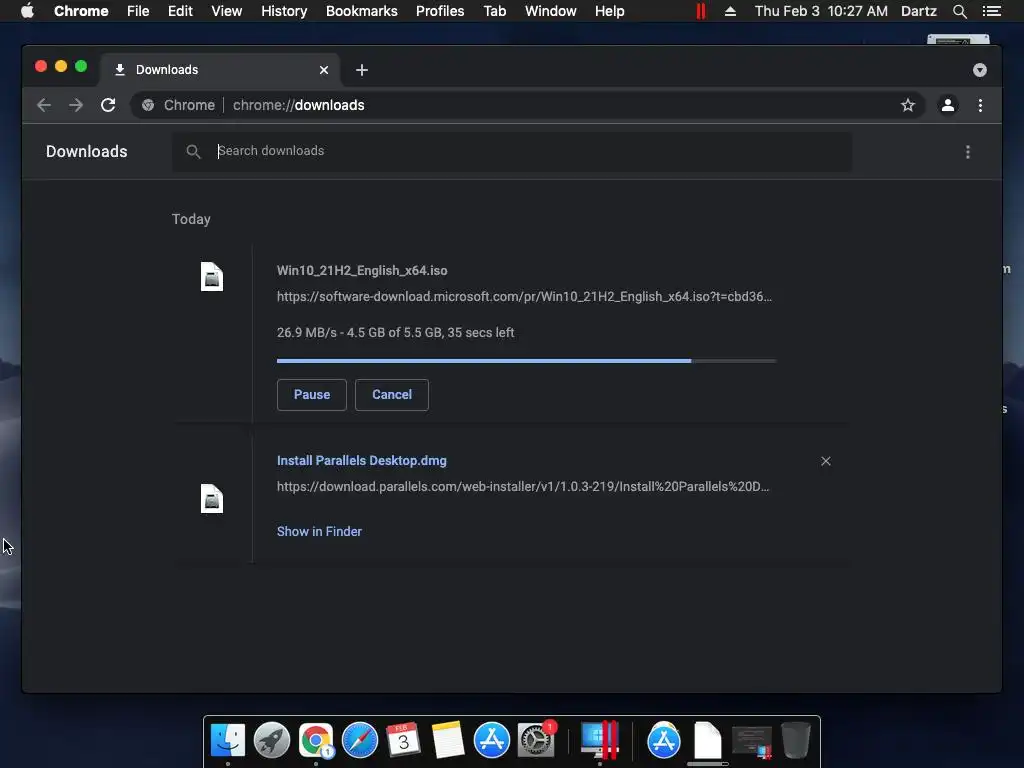Go back using the browser back arrow
The image size is (1024, 768).
click(44, 105)
